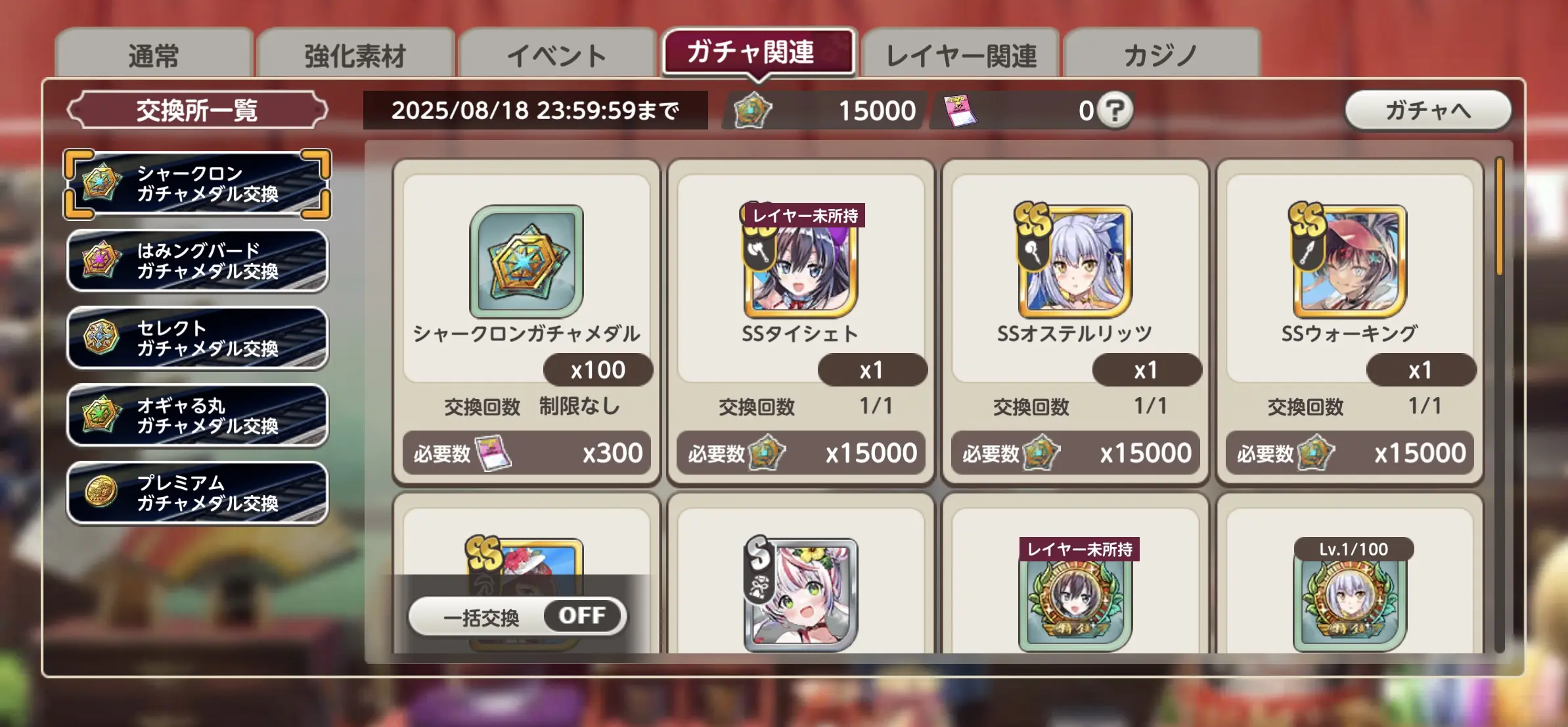
Task: Choose オギャる丸 ガチャメダル交換 from list
Action: [x=198, y=415]
